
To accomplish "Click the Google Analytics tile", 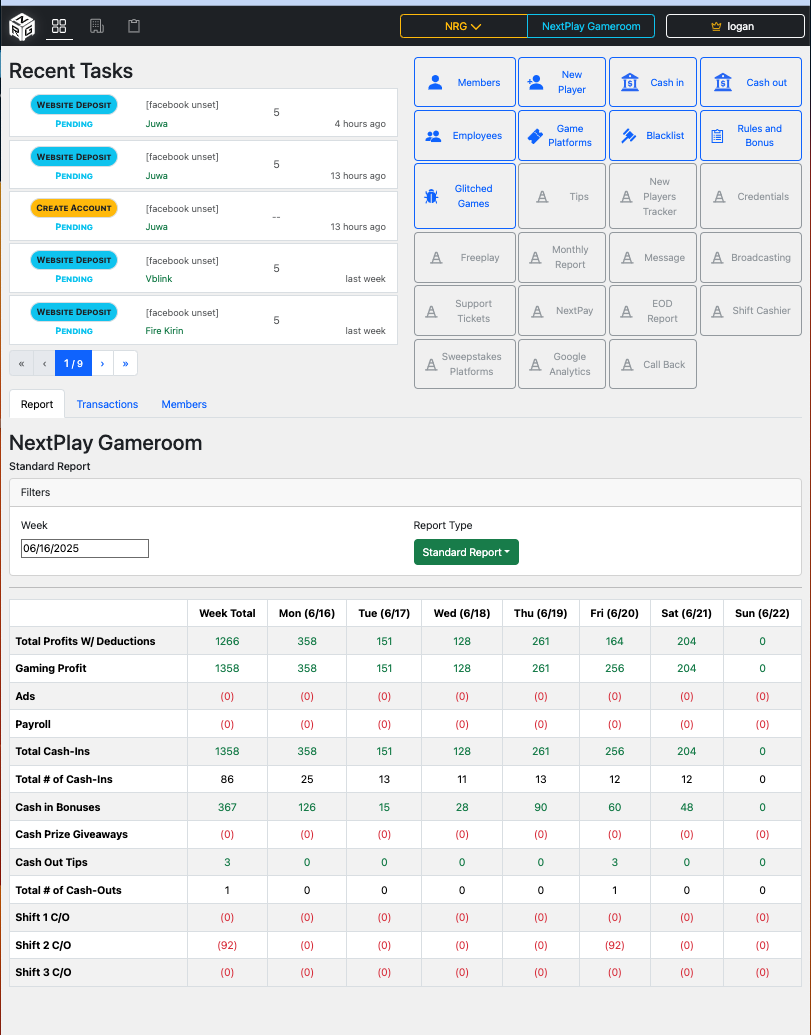I will point(562,364).
